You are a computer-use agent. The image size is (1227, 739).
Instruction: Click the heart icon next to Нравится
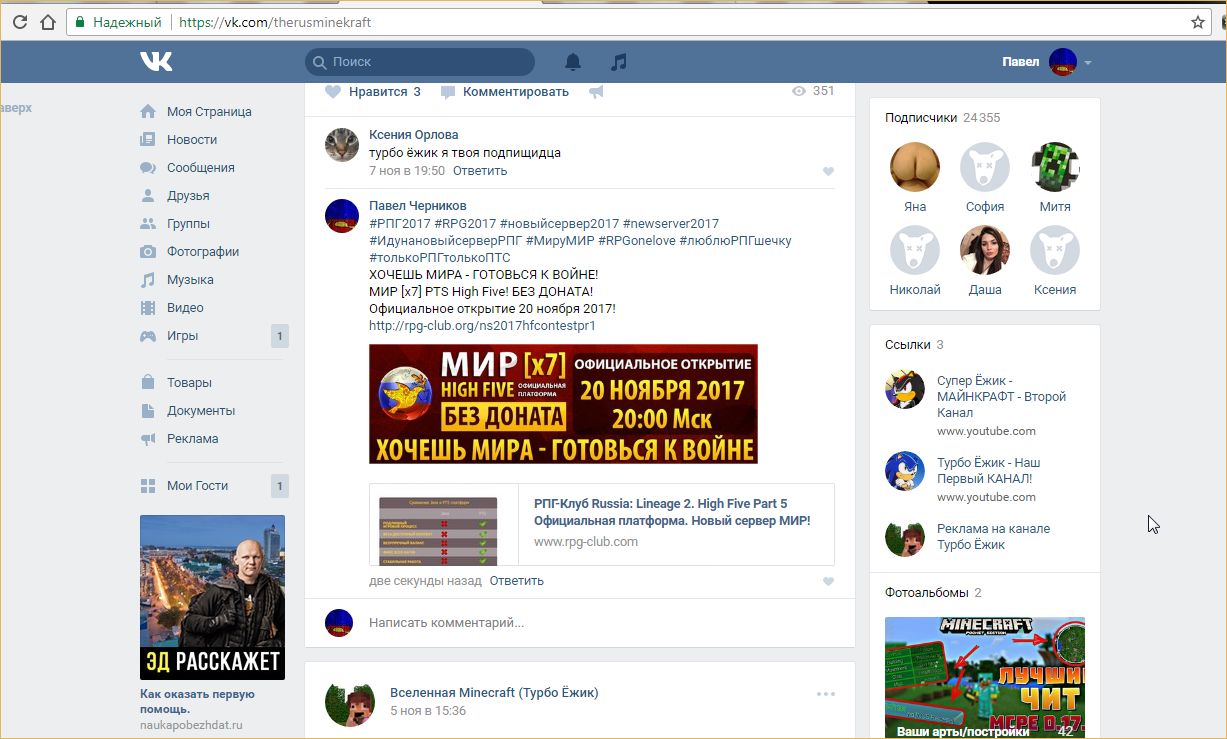[333, 91]
